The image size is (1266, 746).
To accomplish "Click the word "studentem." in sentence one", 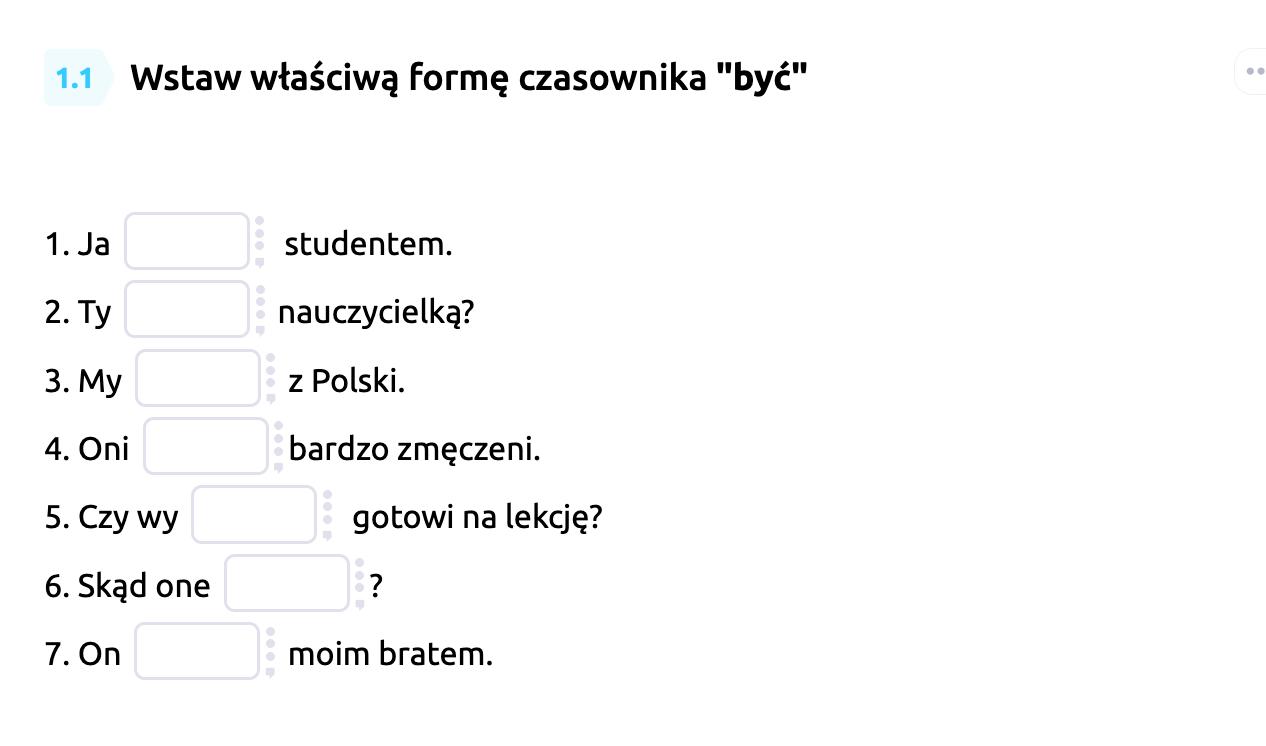I will pos(368,243).
